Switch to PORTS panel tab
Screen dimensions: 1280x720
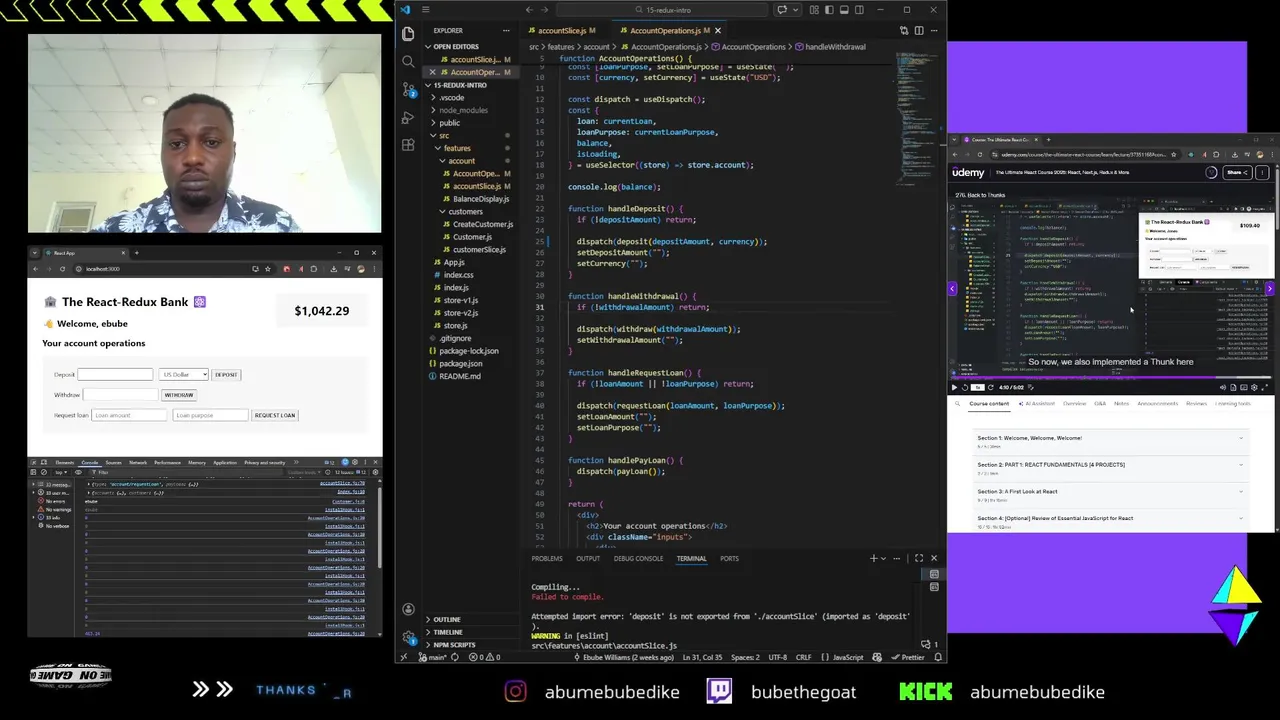[x=730, y=558]
